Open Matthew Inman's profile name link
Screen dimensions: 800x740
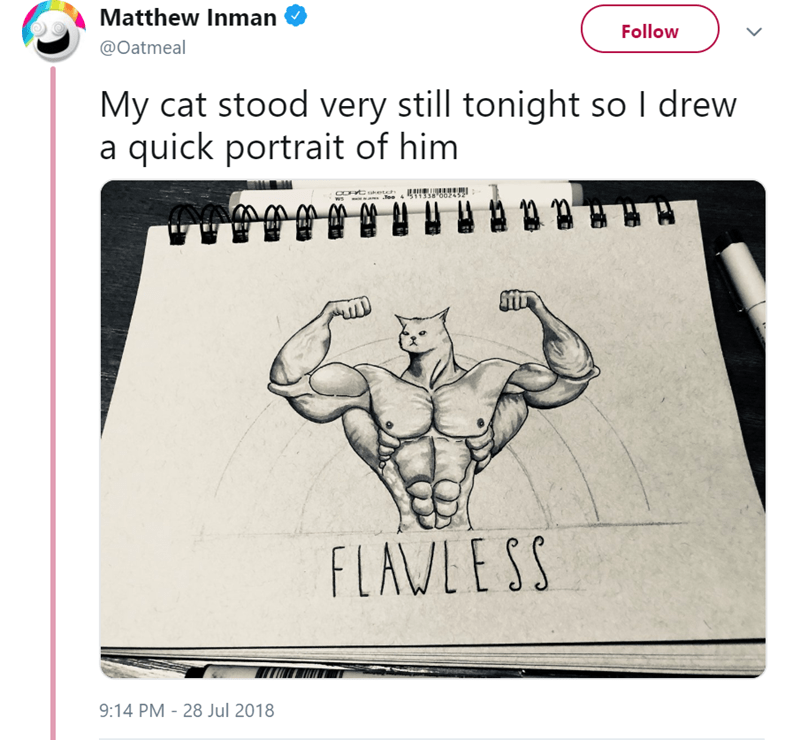(x=188, y=18)
